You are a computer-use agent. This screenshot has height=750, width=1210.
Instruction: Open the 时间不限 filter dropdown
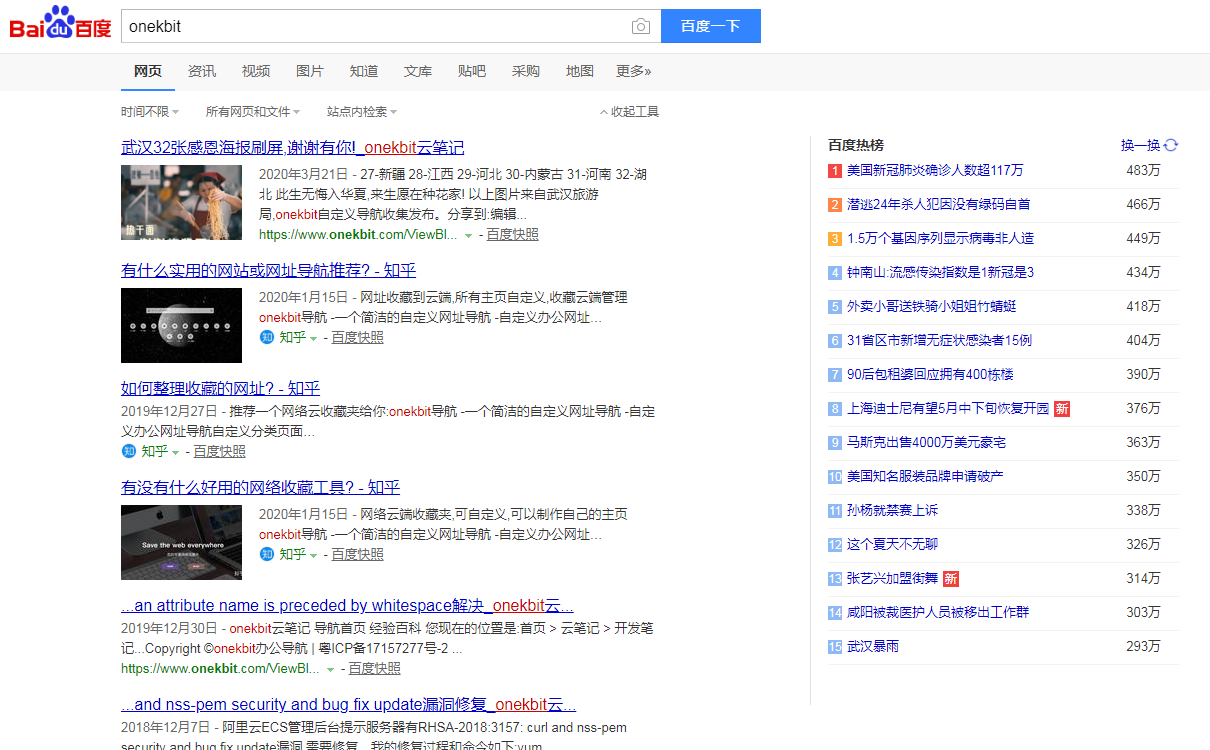click(148, 111)
